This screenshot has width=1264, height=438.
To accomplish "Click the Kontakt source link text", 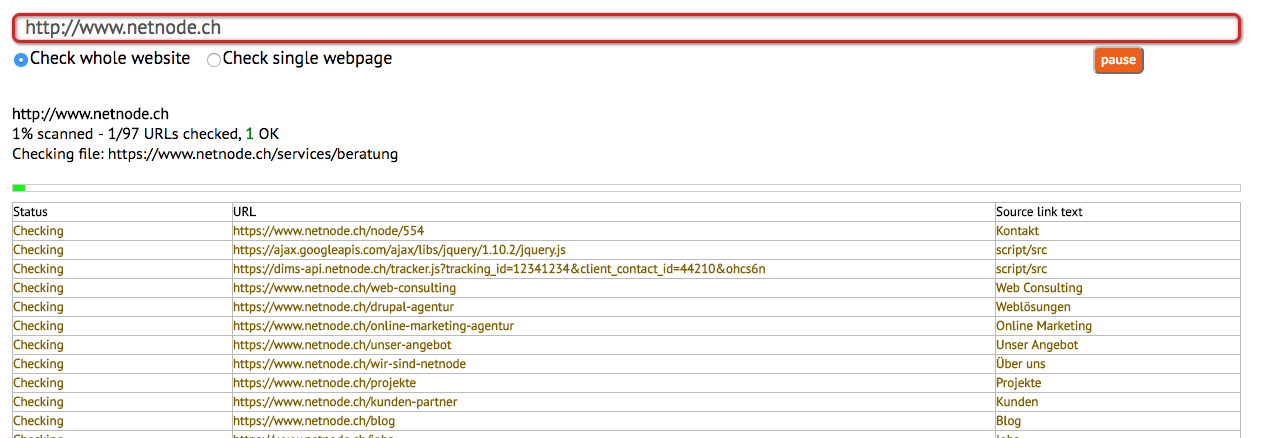I will (x=1017, y=231).
